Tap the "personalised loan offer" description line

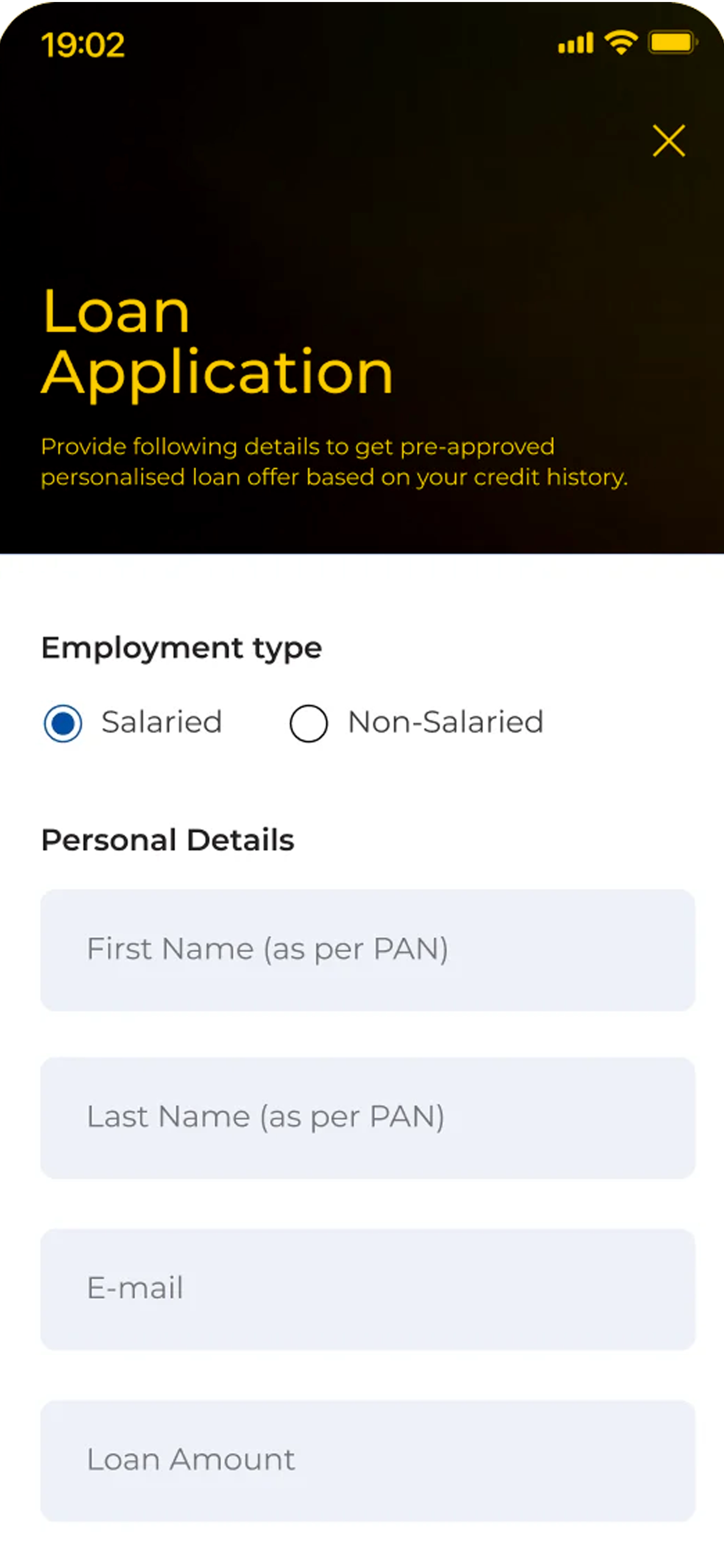pos(334,477)
